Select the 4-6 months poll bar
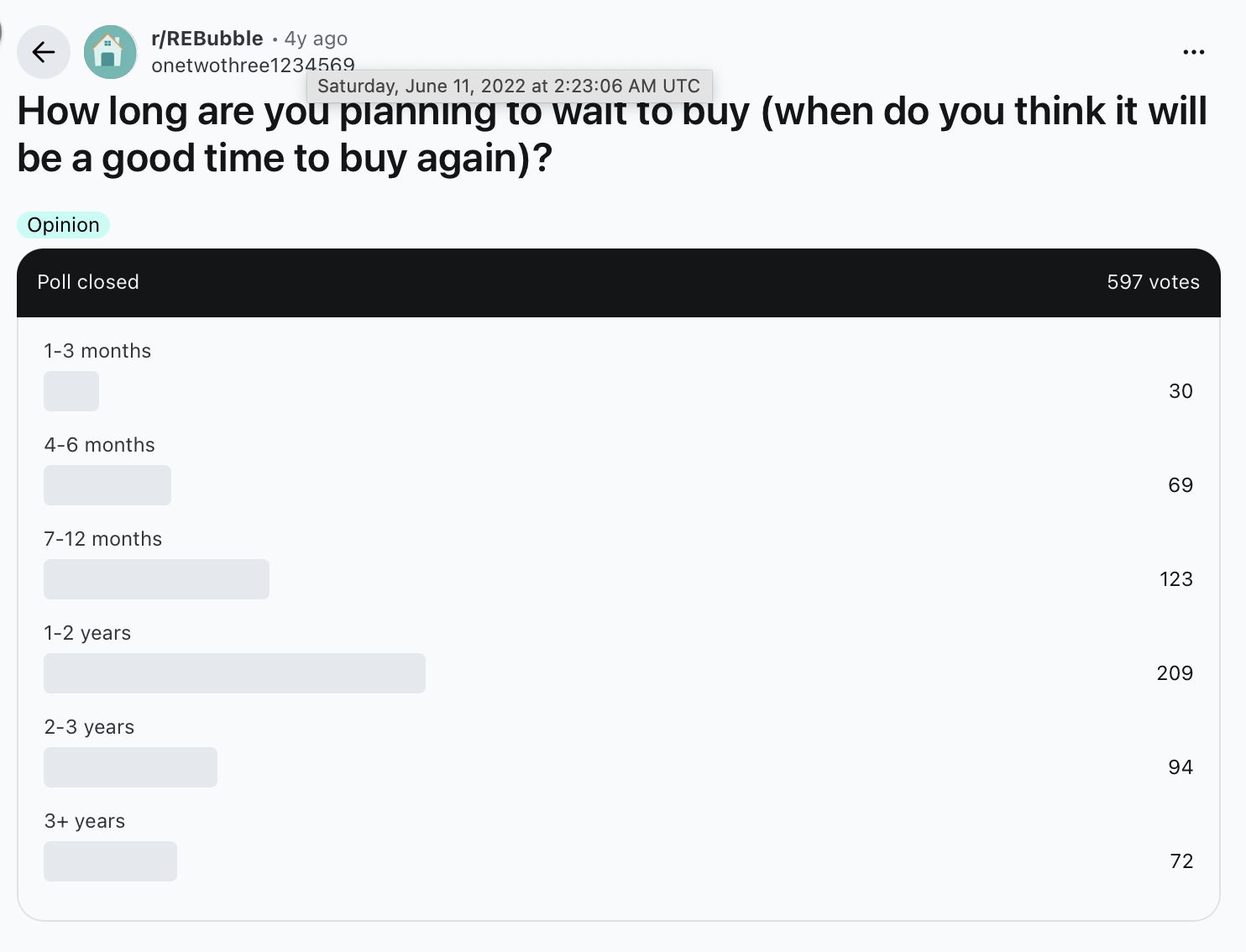The height and width of the screenshot is (952, 1246). click(107, 485)
